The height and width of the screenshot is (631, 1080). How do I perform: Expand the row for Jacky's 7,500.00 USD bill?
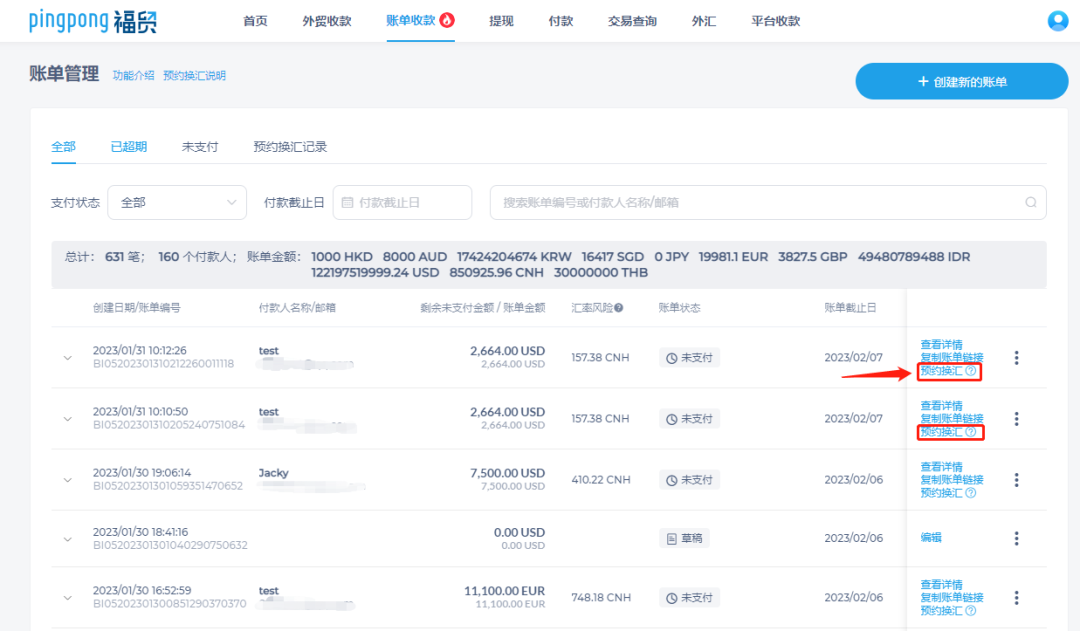pyautogui.click(x=67, y=480)
